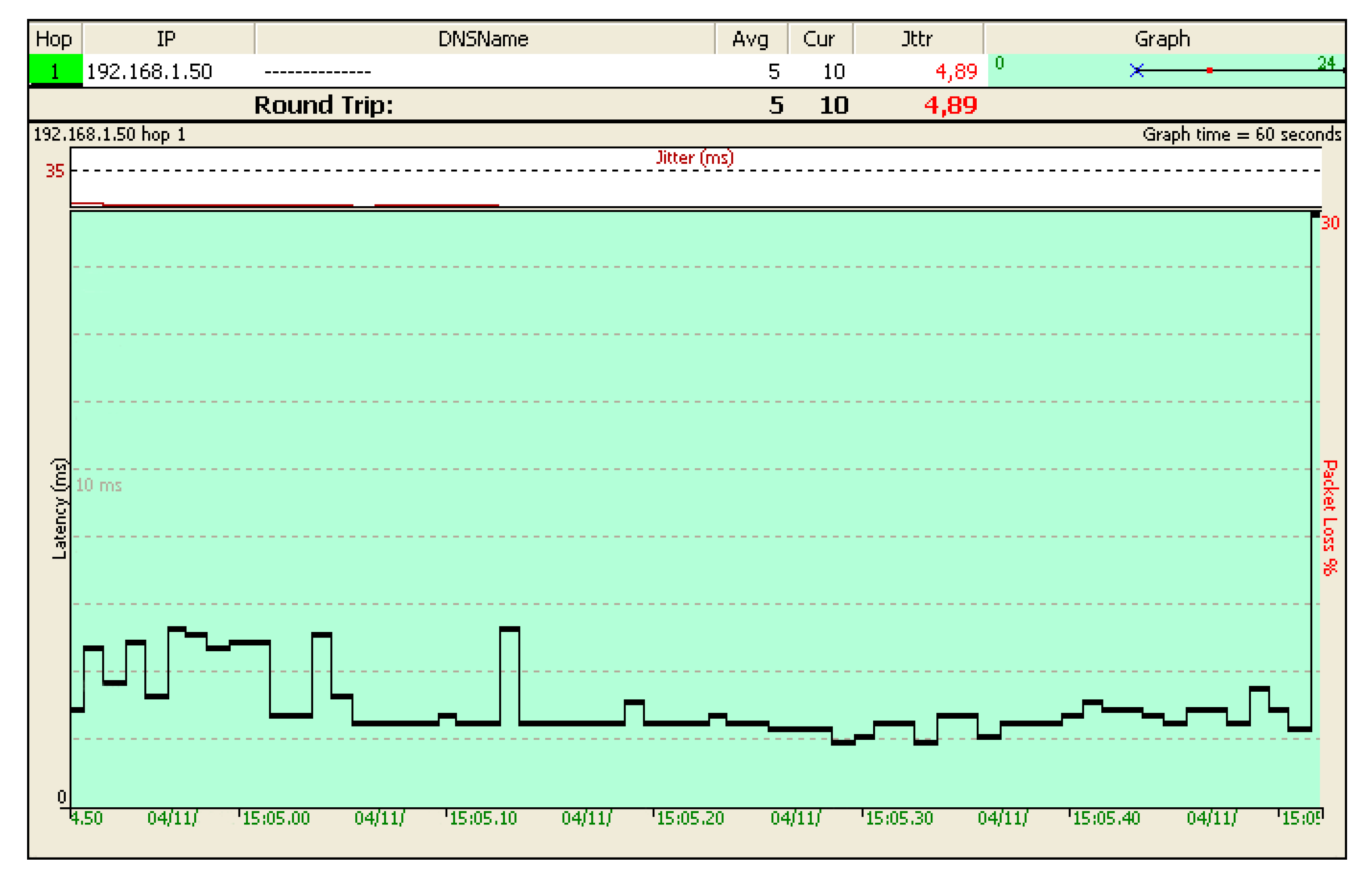Click the Hop column header
This screenshot has width=1372, height=879.
[x=54, y=39]
